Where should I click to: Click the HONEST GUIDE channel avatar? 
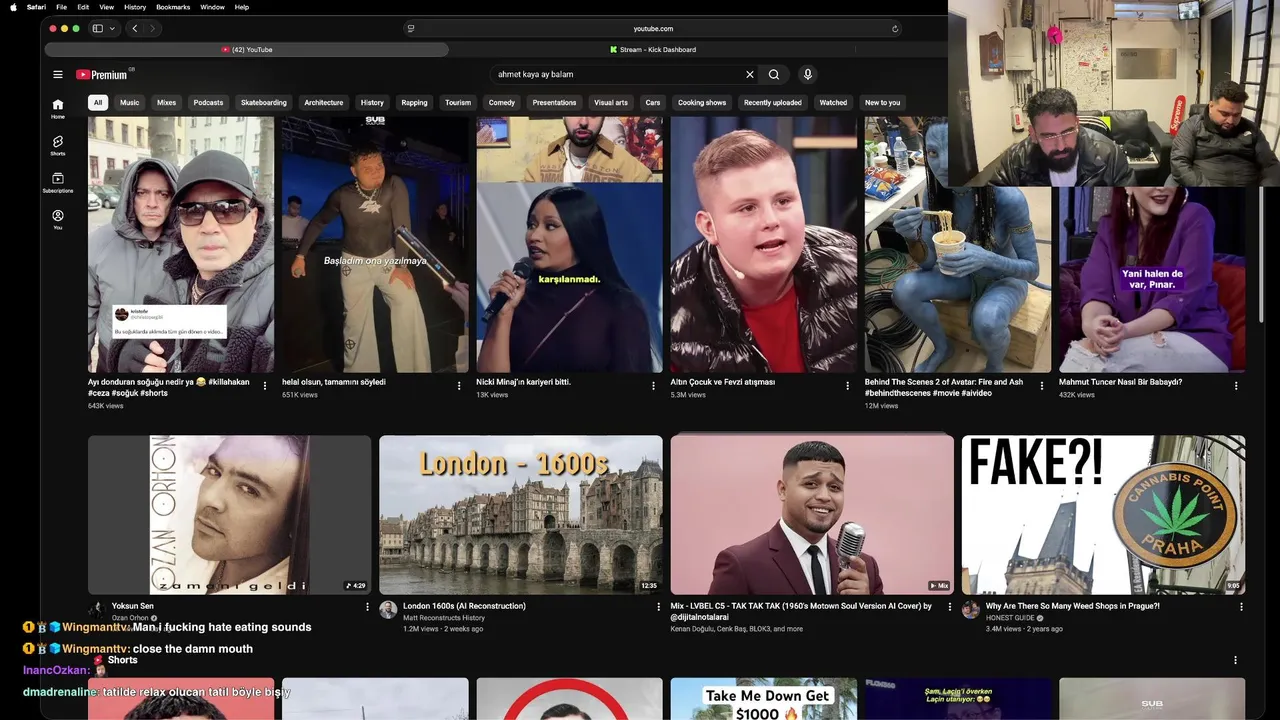(971, 610)
